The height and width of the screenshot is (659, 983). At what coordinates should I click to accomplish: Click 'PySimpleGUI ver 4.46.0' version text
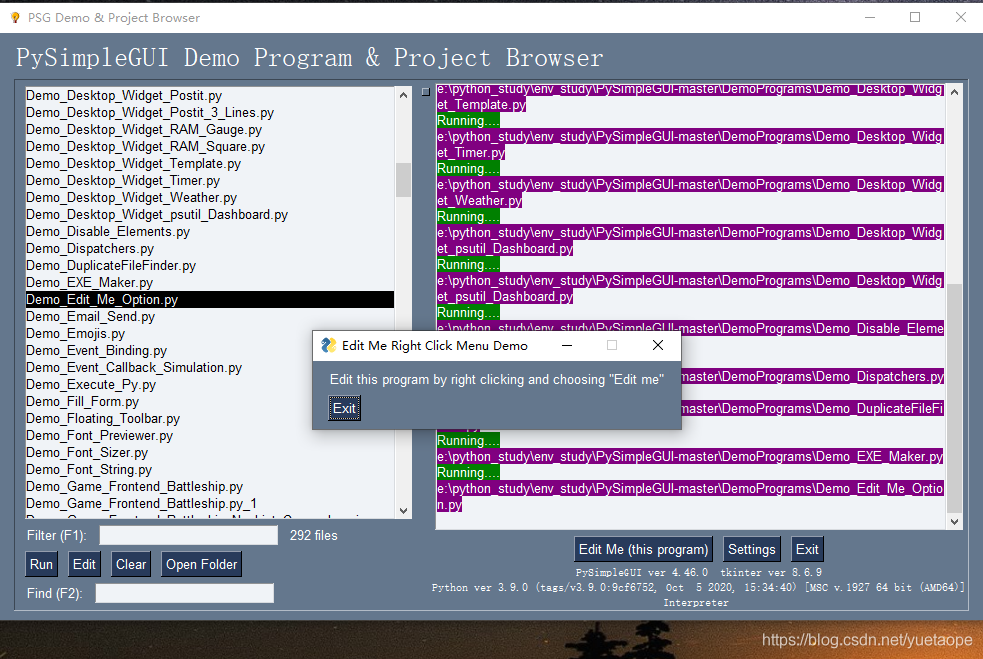point(642,572)
